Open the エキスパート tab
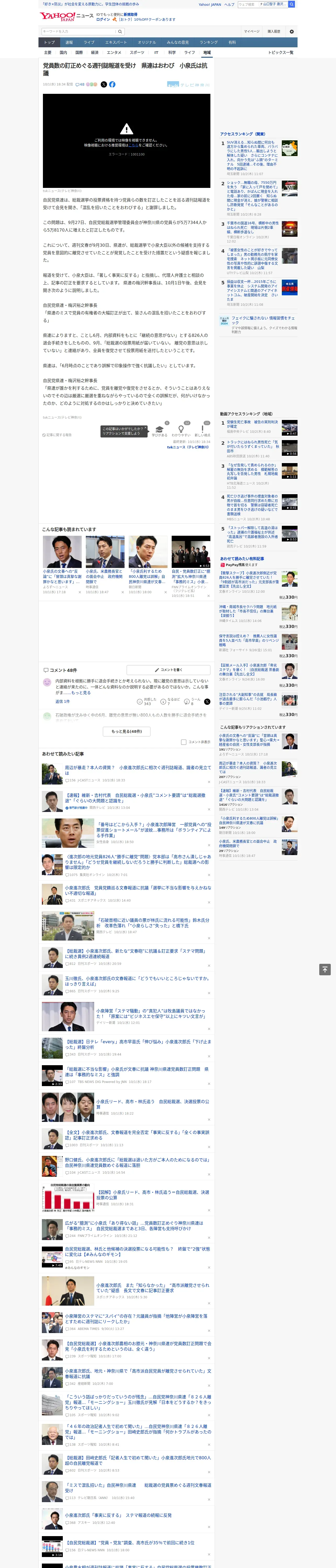This screenshot has width=336, height=1568. [x=116, y=42]
